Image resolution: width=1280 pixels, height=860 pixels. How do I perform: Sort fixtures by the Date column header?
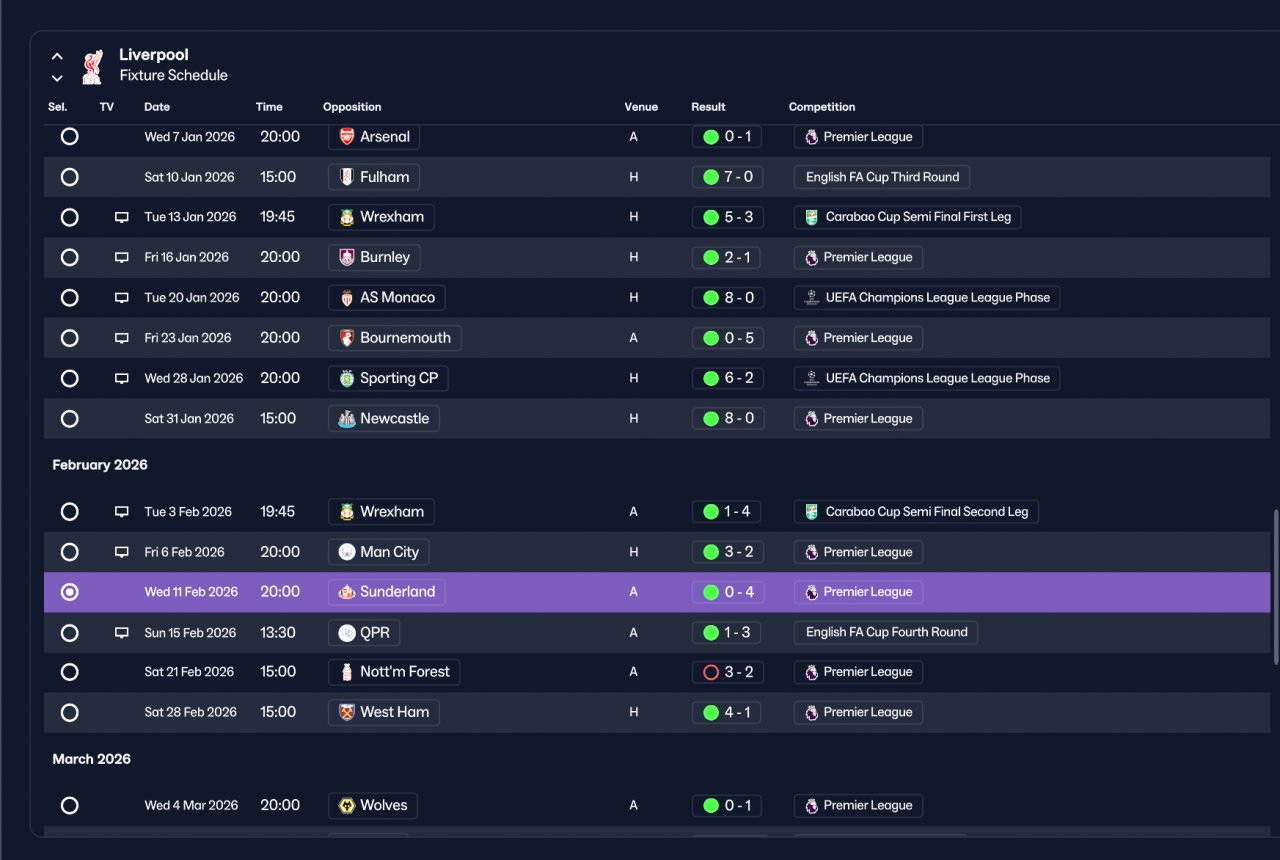[x=157, y=107]
